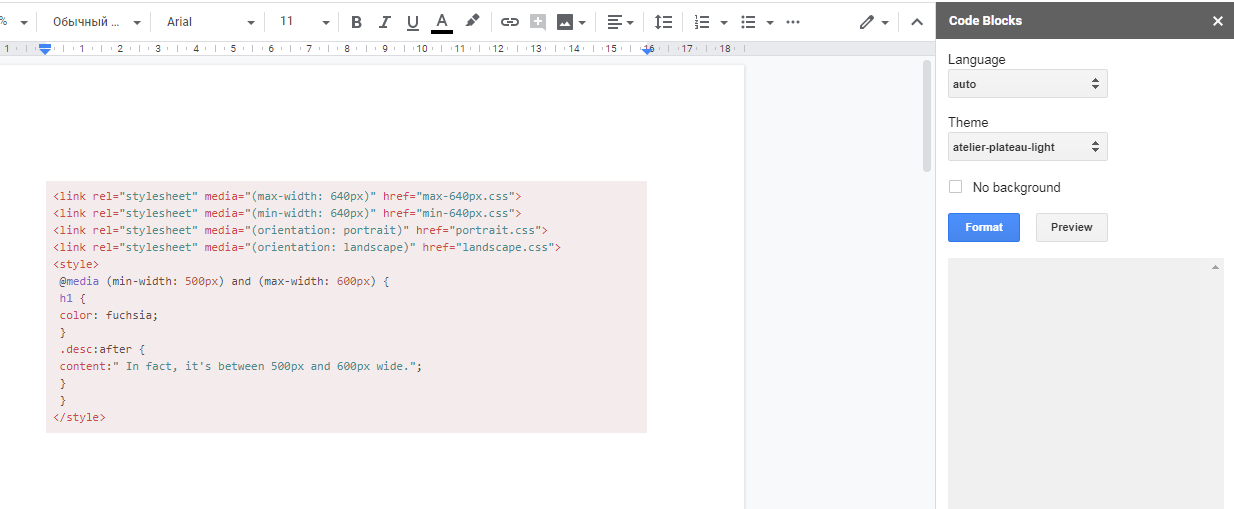Open line spacing options
Viewport: 1234px width, 509px height.
click(x=663, y=22)
